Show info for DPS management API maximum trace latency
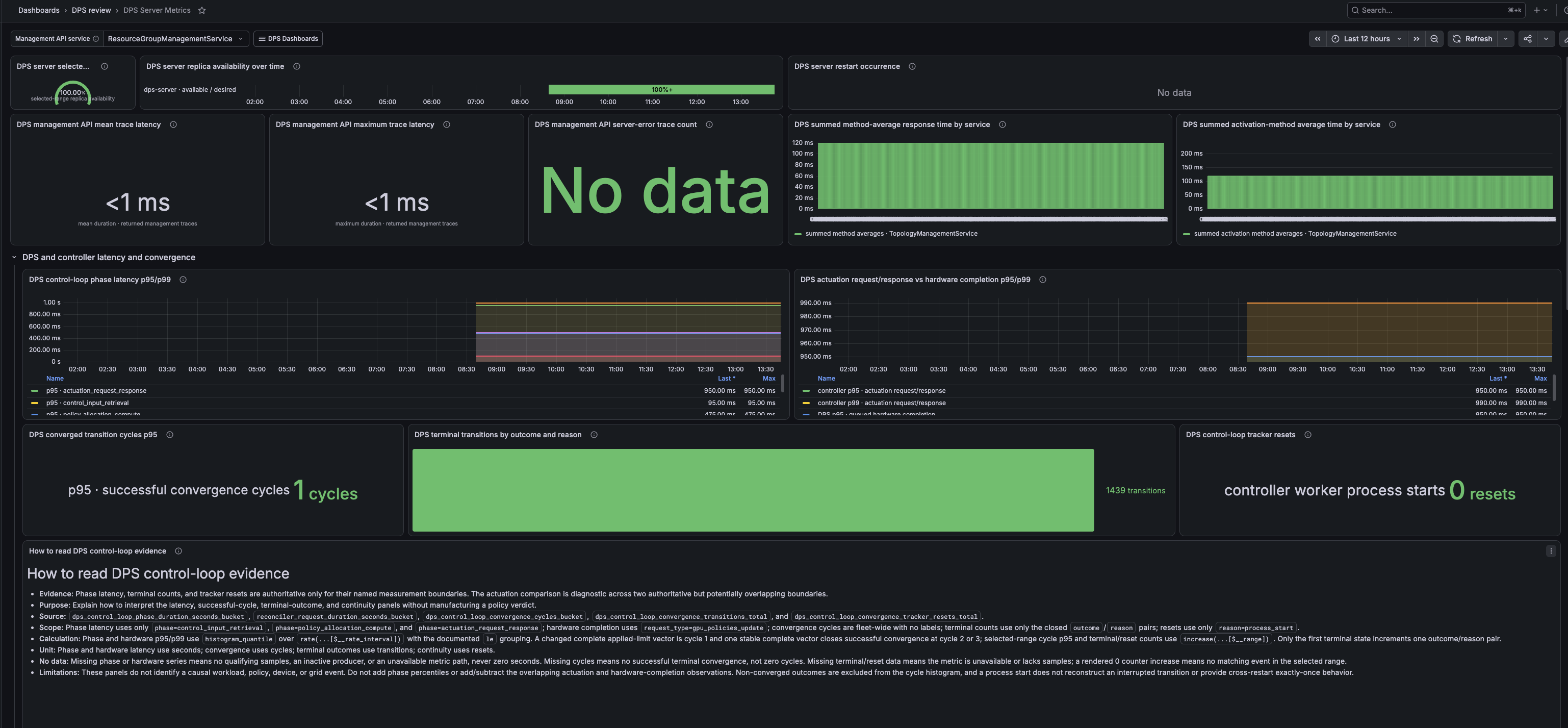This screenshot has height=728, width=1568. (x=446, y=125)
